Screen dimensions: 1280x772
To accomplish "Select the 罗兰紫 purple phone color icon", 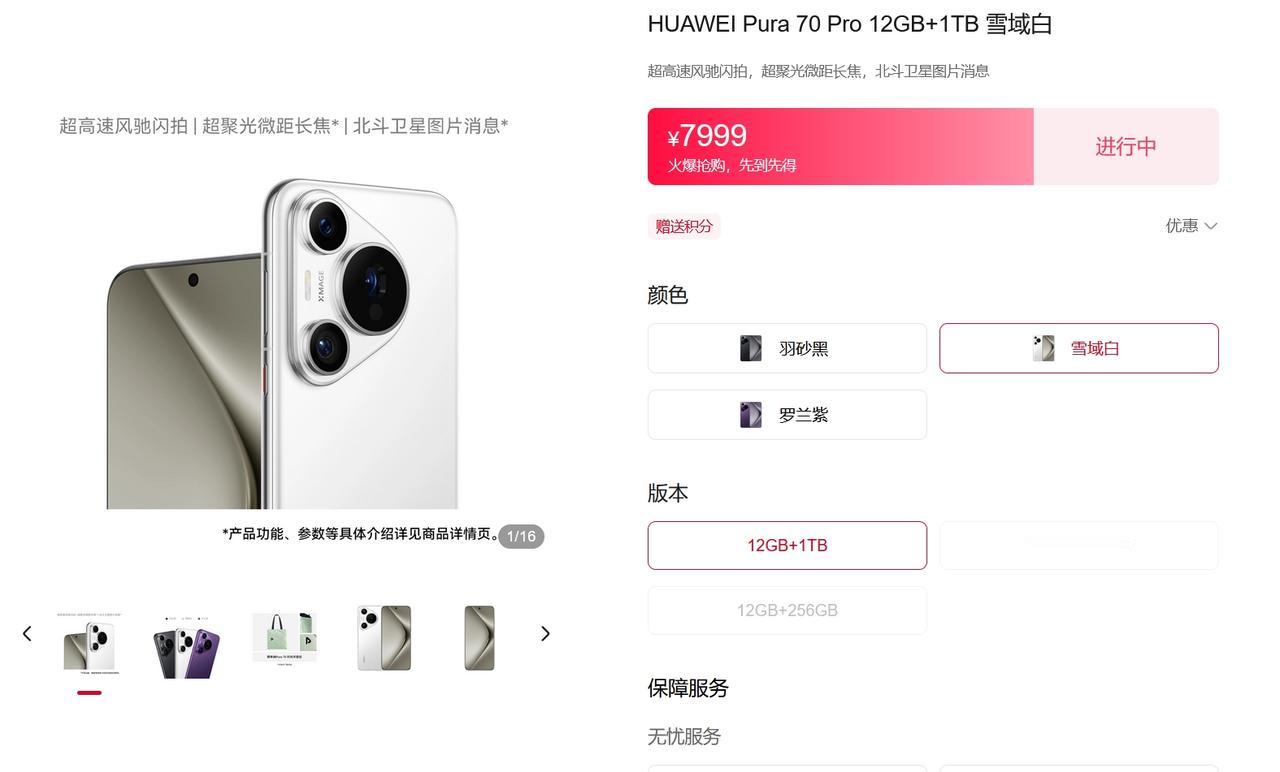I will (x=750, y=415).
